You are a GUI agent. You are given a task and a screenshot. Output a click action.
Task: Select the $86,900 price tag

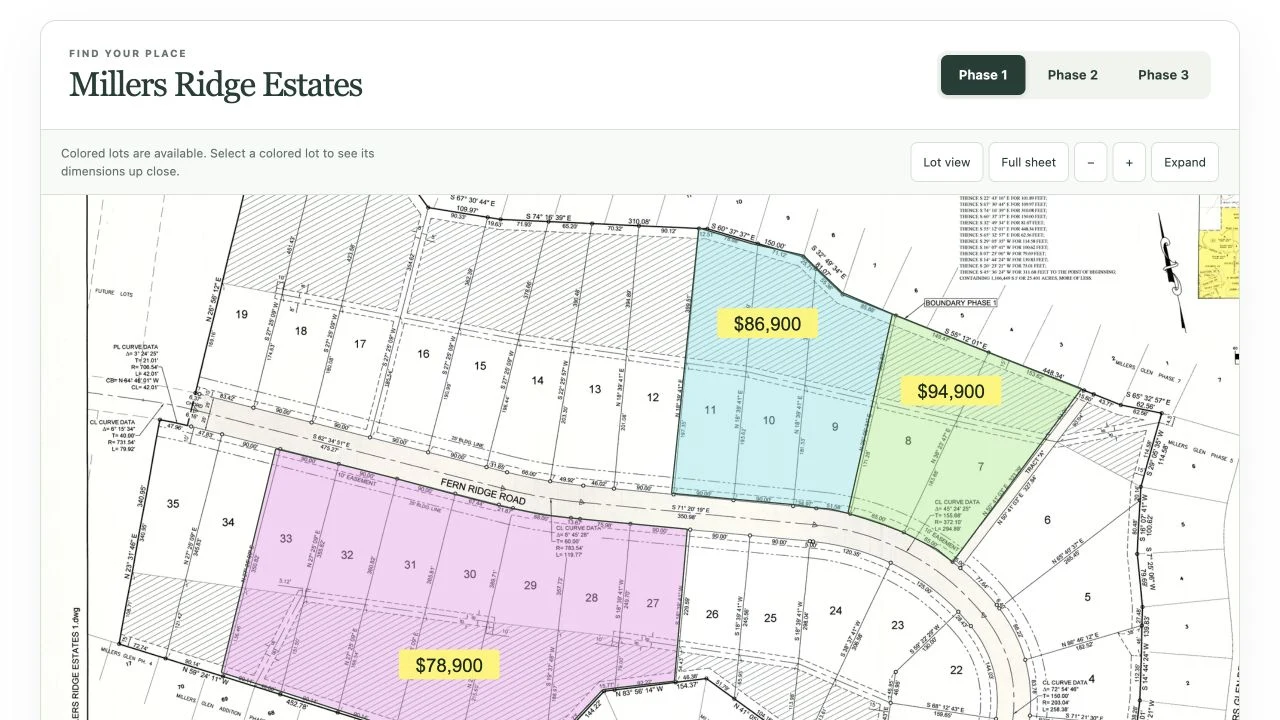point(767,323)
